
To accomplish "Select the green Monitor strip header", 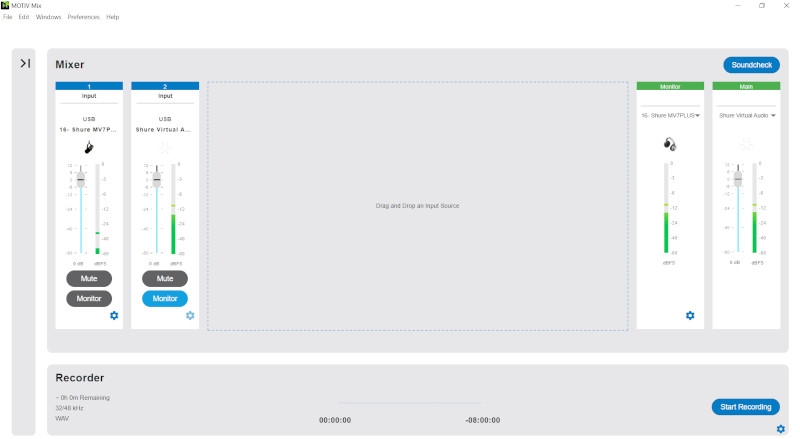I will [x=670, y=86].
